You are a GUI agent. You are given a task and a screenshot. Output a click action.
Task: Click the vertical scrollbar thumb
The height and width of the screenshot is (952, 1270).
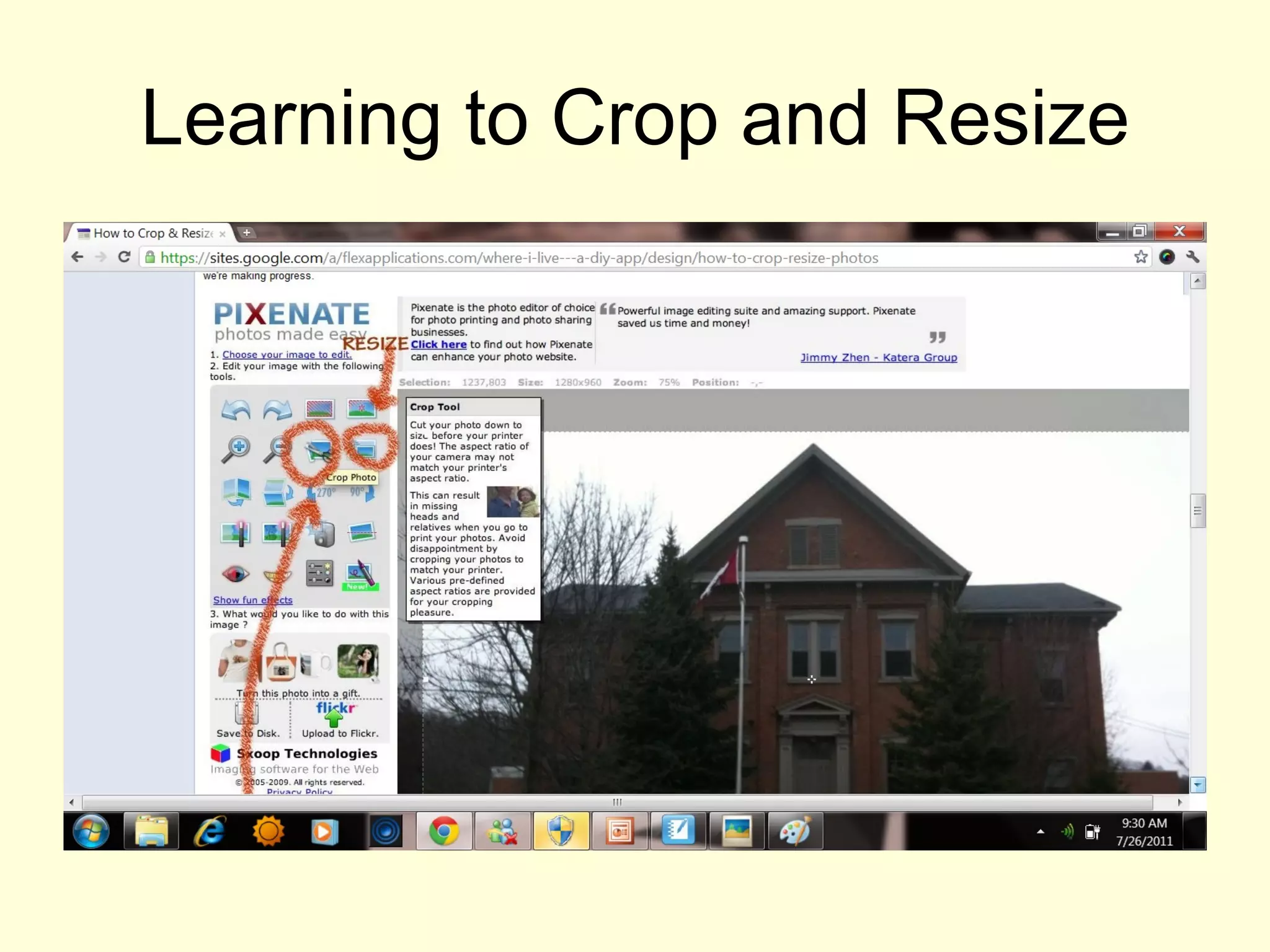click(1198, 511)
